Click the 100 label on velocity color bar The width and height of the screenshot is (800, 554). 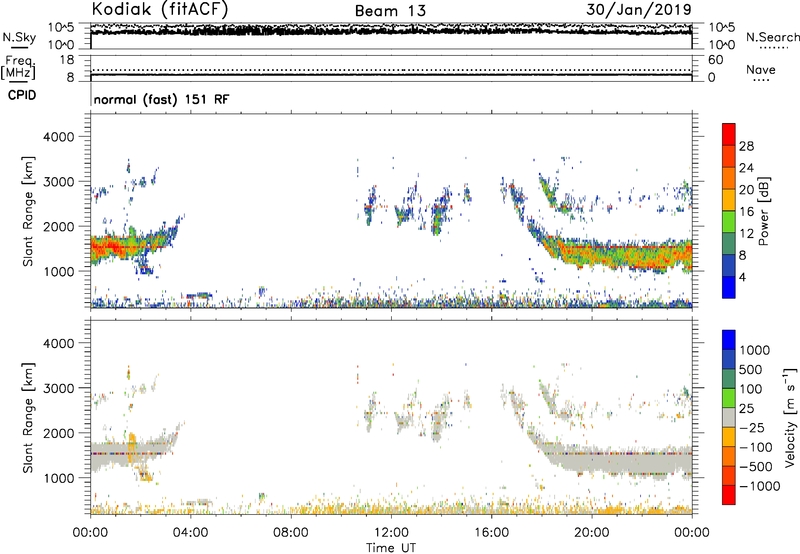click(x=751, y=389)
